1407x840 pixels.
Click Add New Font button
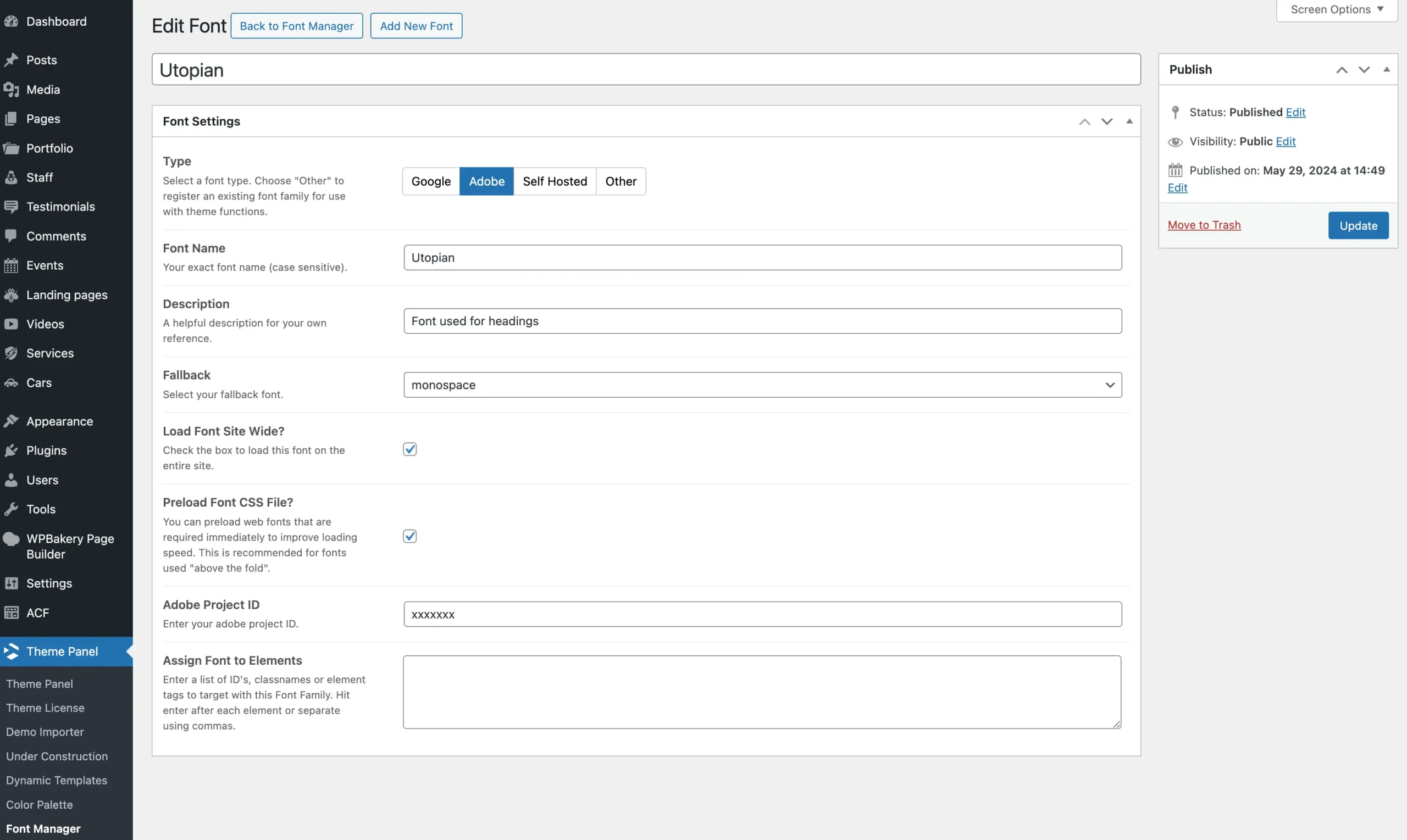coord(416,26)
